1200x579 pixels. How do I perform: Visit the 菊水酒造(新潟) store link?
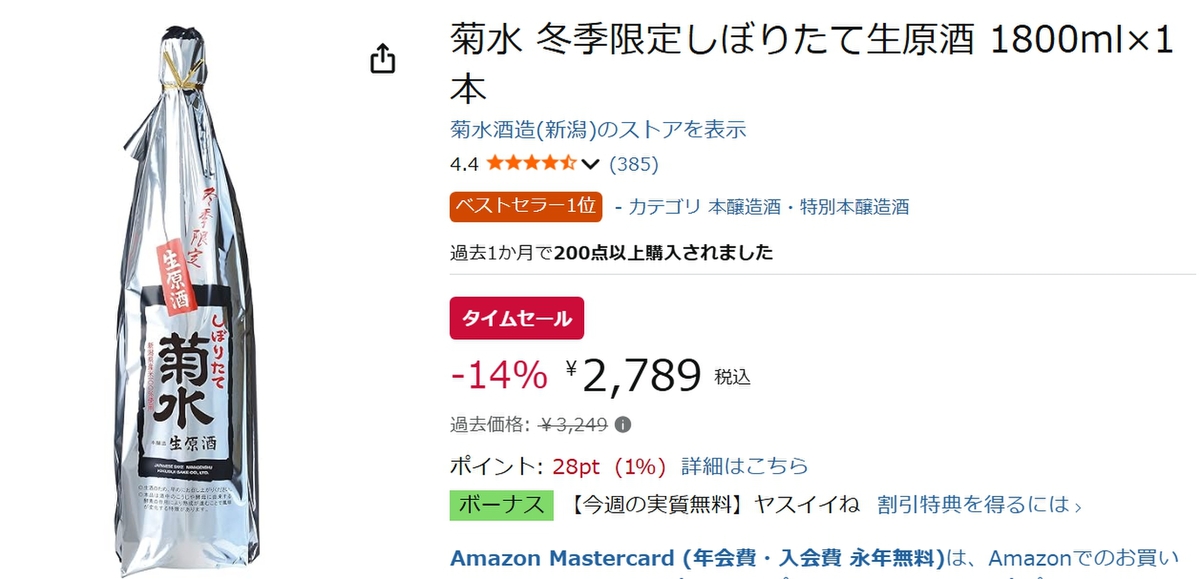(x=598, y=130)
